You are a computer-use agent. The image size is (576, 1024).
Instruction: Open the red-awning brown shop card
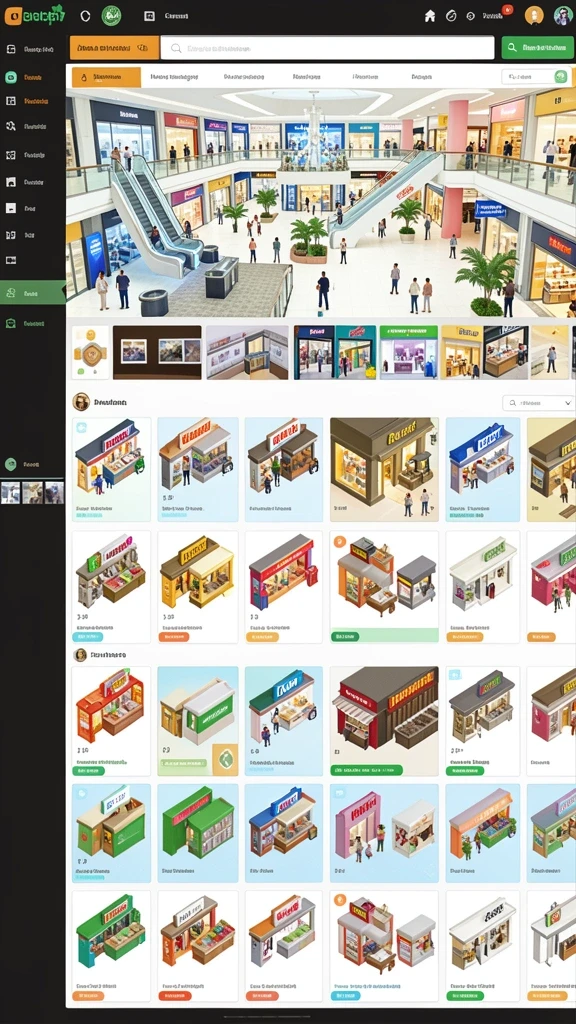384,721
